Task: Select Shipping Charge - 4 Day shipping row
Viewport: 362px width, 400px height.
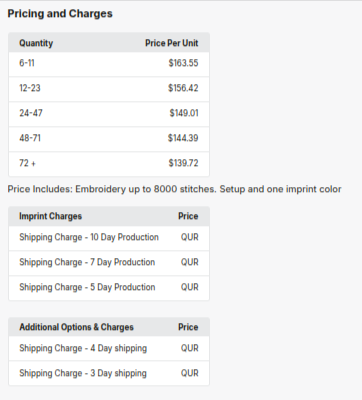Action: click(x=109, y=348)
